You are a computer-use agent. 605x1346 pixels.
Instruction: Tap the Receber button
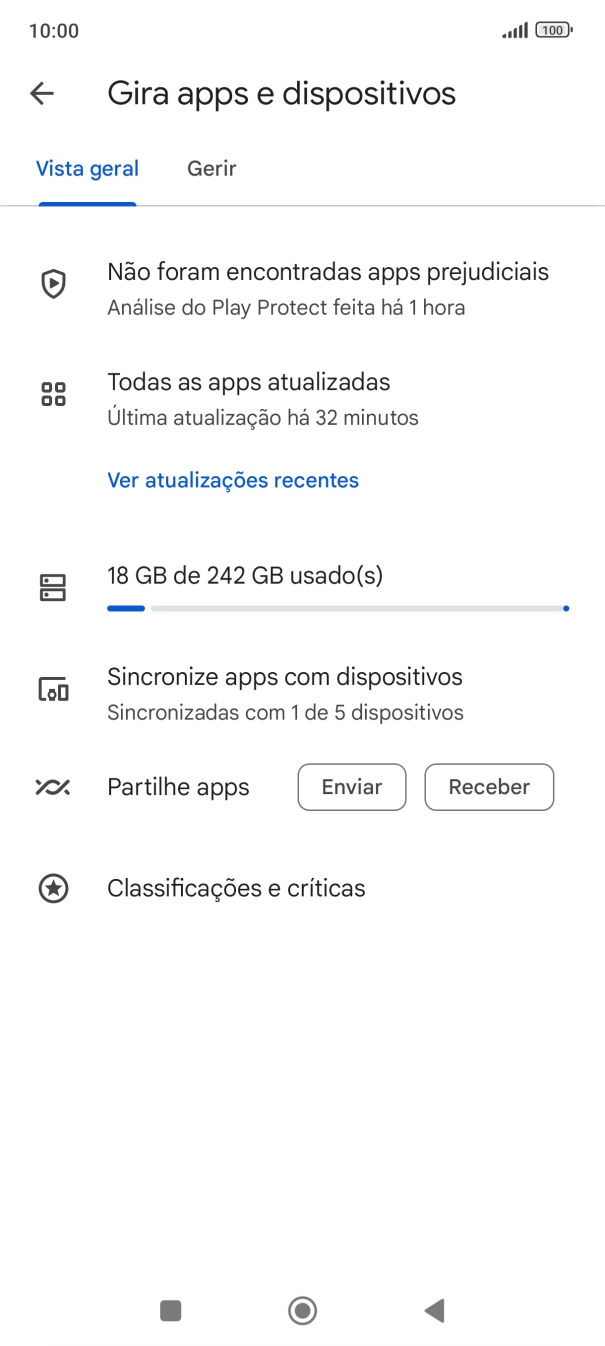click(489, 787)
